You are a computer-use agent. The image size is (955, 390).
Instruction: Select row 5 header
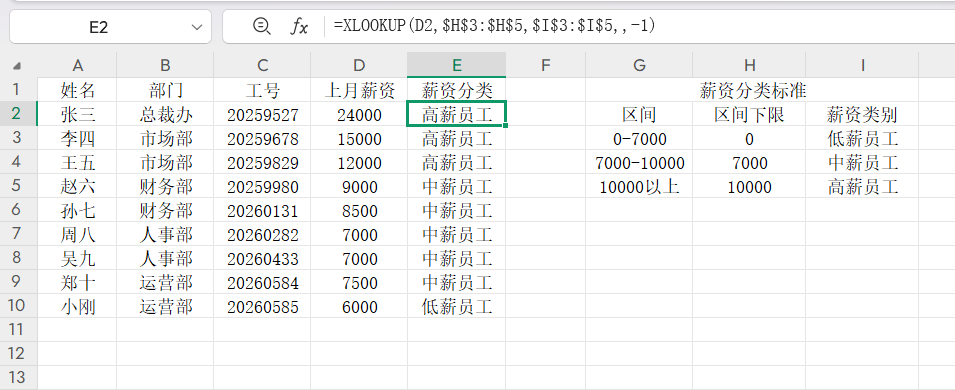[x=18, y=186]
